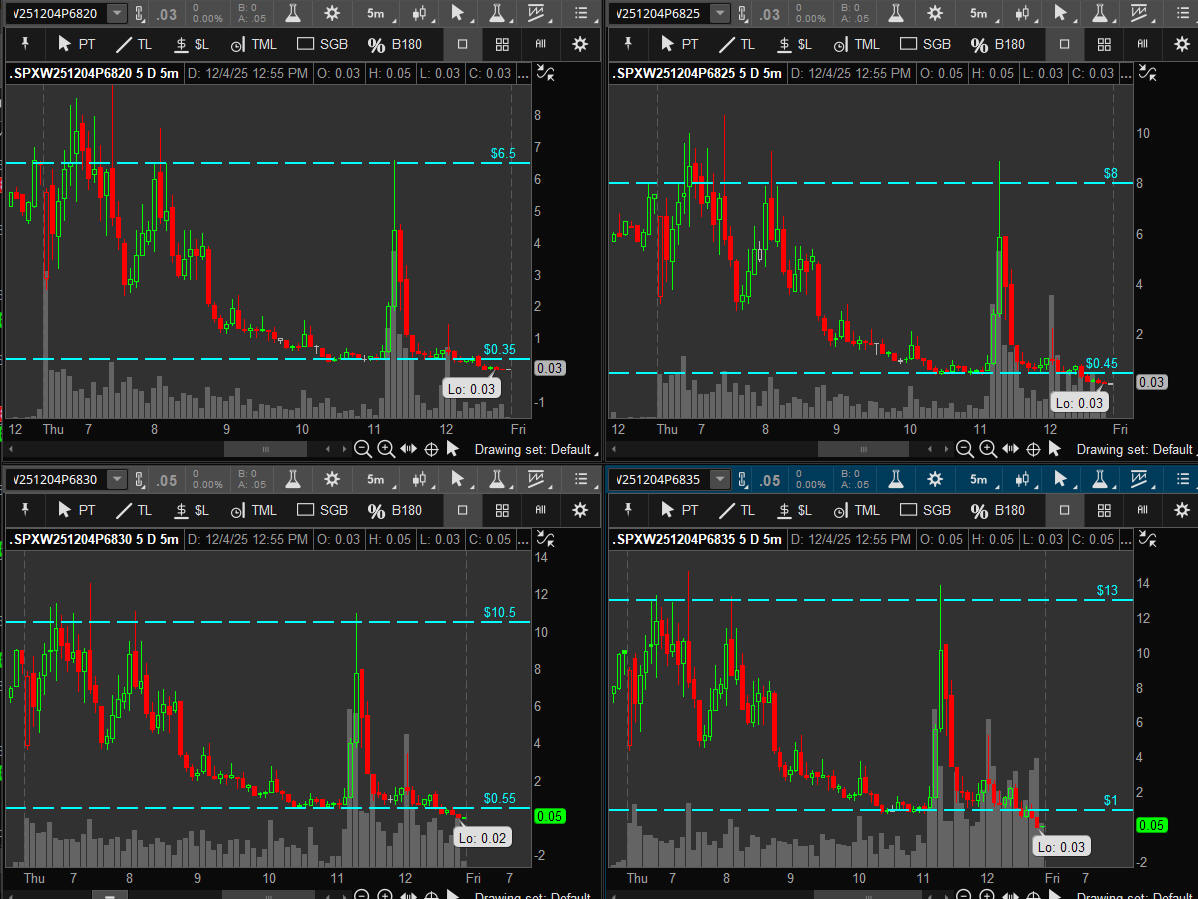The width and height of the screenshot is (1198, 899).
Task: Click the 251204P6830 symbol input field
Action: (x=54, y=479)
